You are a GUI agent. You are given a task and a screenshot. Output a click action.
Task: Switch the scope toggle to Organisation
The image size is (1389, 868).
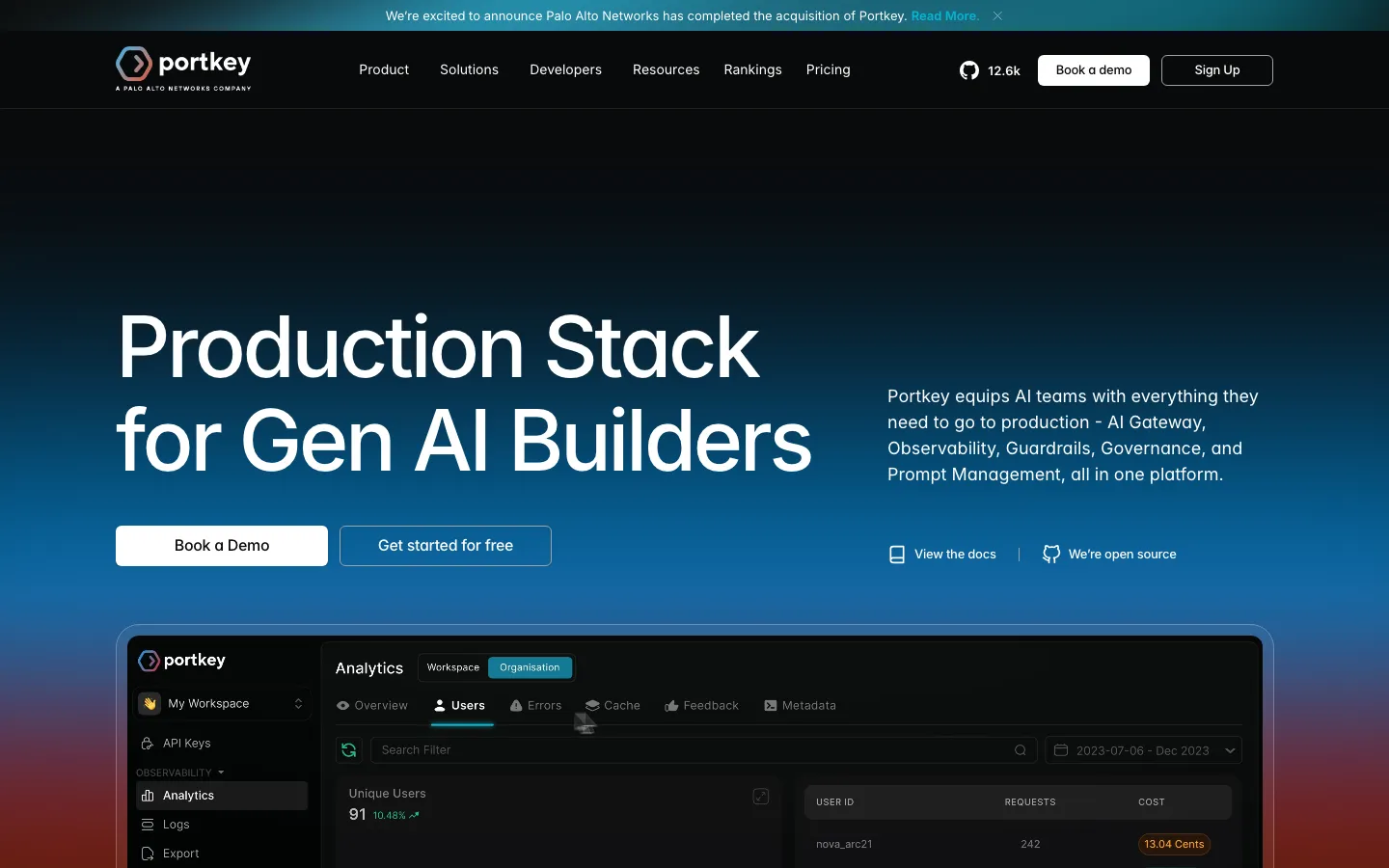530,667
